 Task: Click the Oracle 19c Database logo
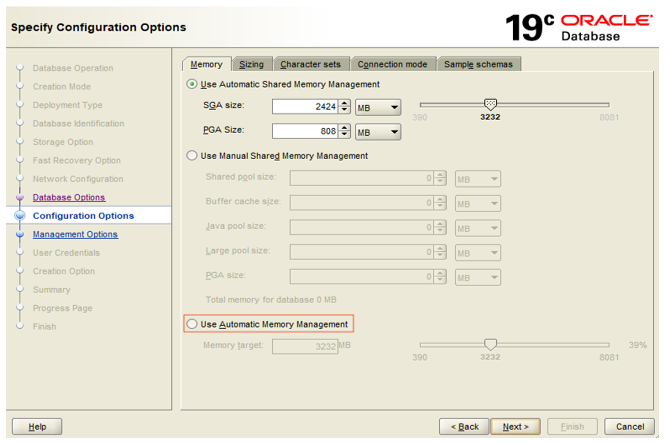click(578, 28)
